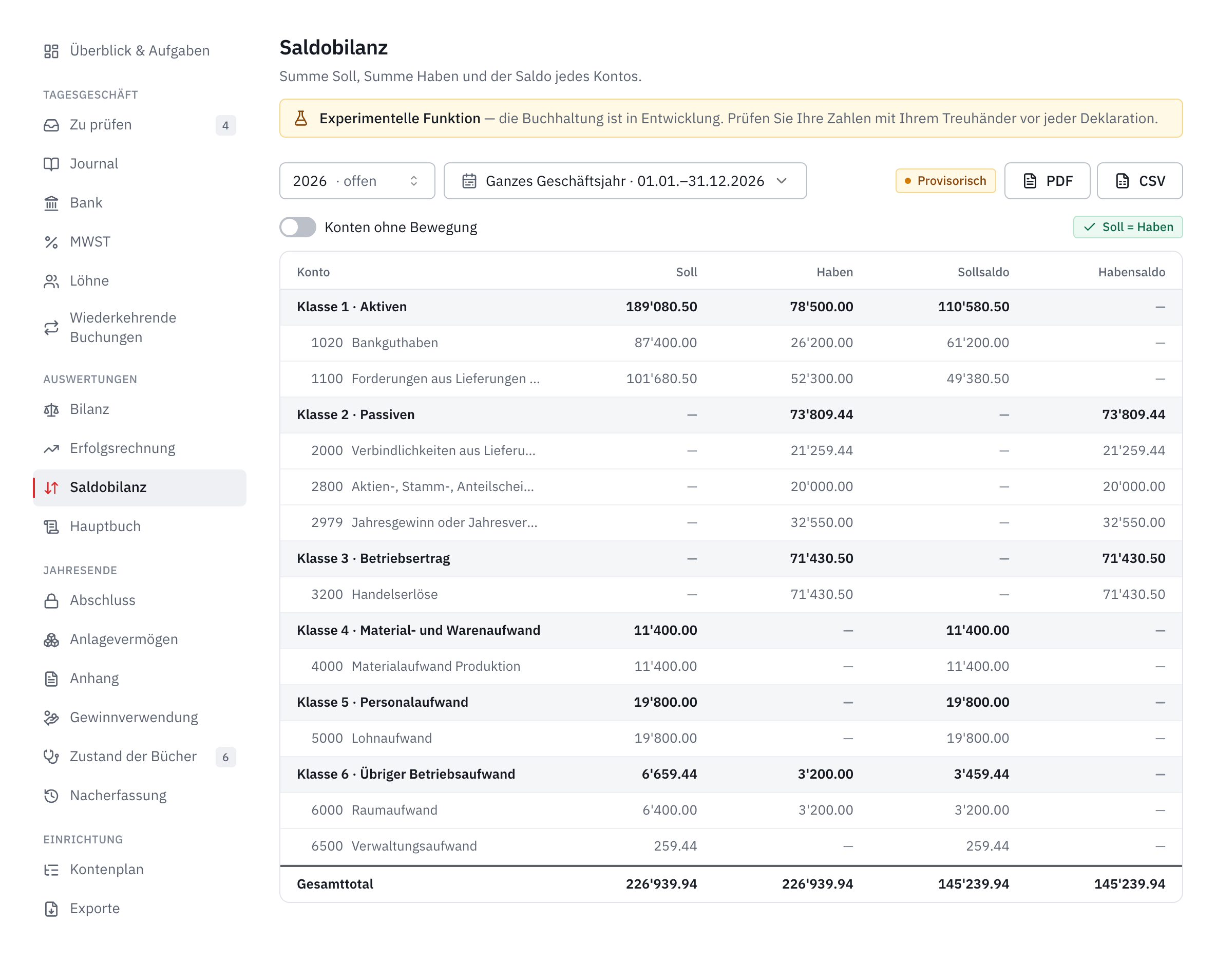Click the Hauptbuch ledger icon
This screenshot has width=1216, height=980.
(x=51, y=526)
